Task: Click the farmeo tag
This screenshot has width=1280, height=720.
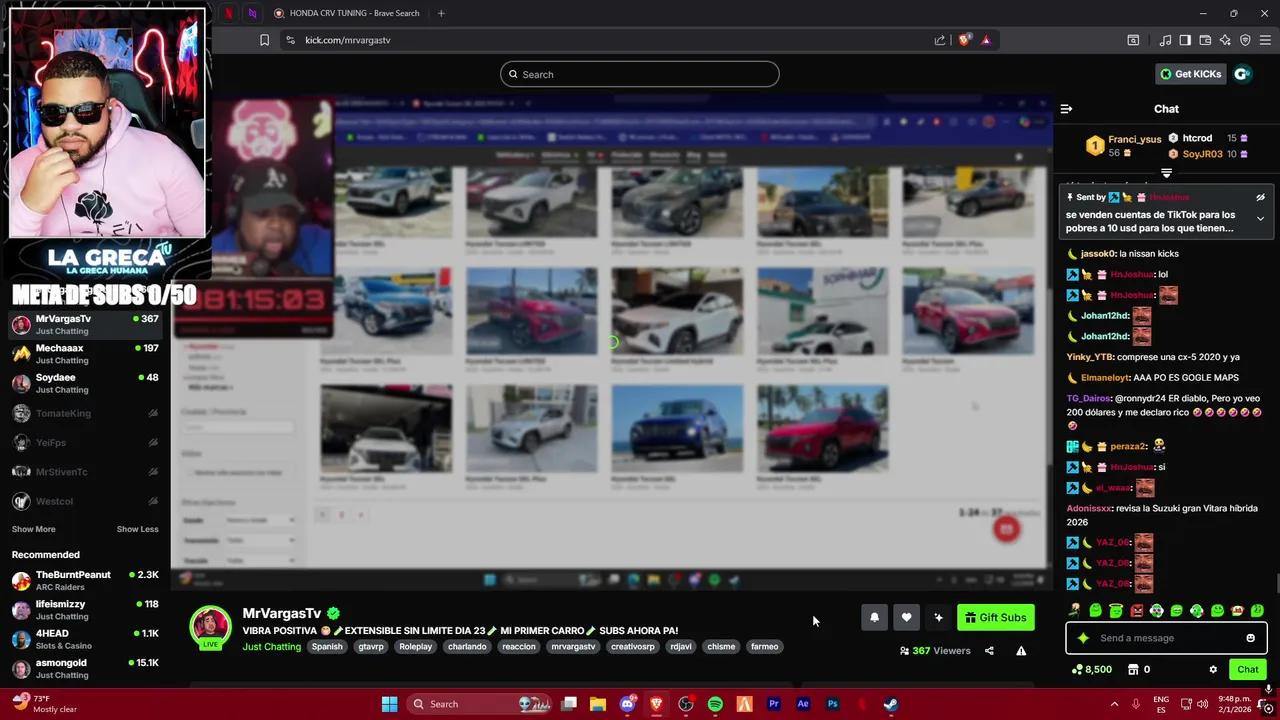Action: point(764,647)
